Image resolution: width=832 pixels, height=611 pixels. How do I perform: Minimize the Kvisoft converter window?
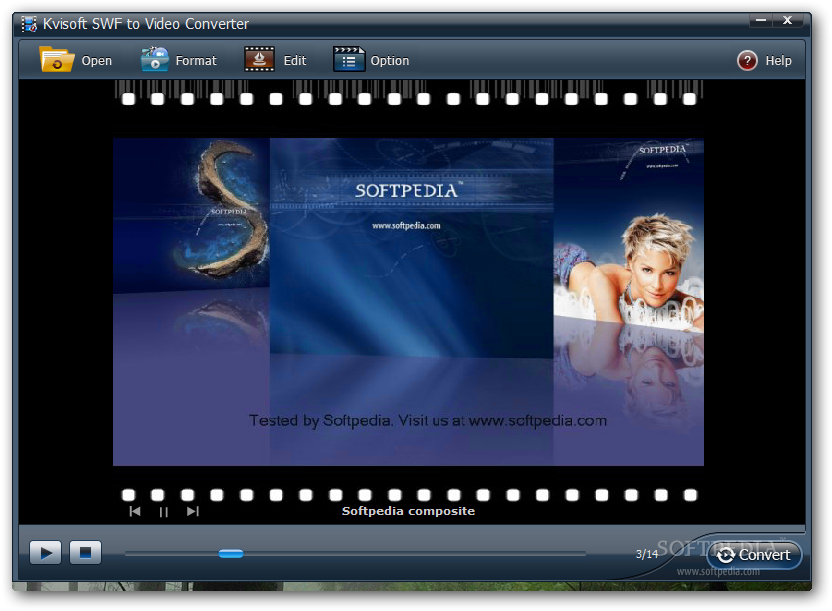pyautogui.click(x=761, y=21)
